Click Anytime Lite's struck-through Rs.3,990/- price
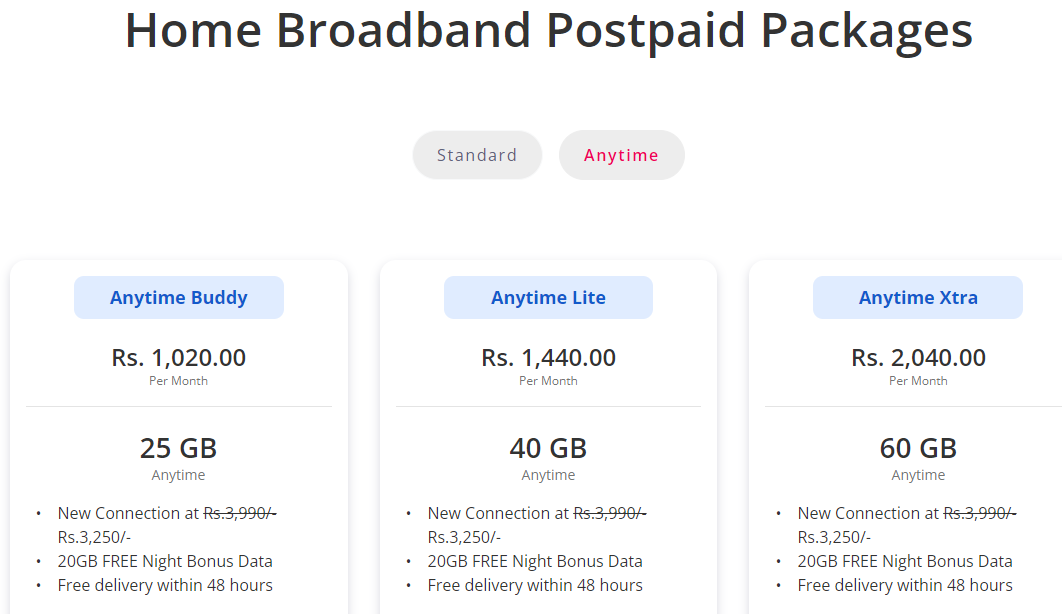The image size is (1062, 614). (610, 513)
